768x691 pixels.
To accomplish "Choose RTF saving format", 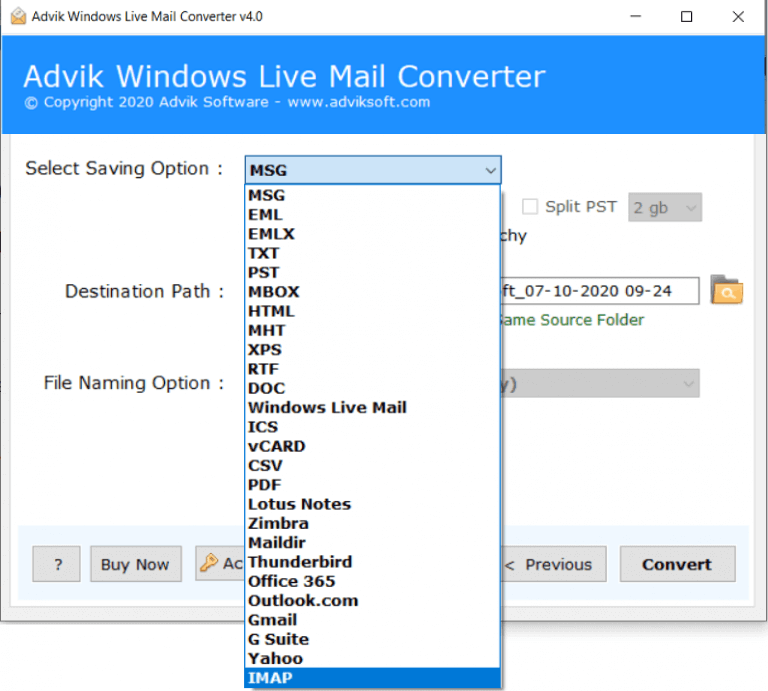I will [x=372, y=369].
